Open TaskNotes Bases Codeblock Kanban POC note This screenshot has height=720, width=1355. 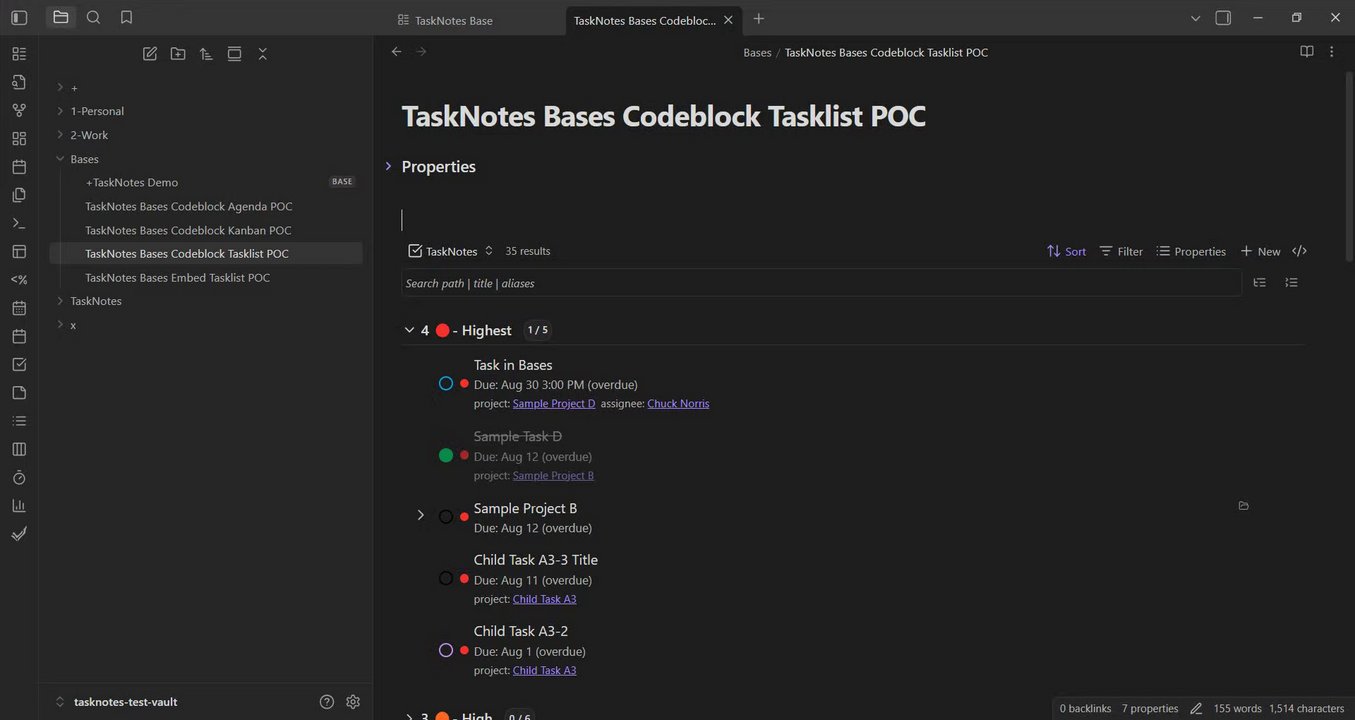click(x=188, y=230)
